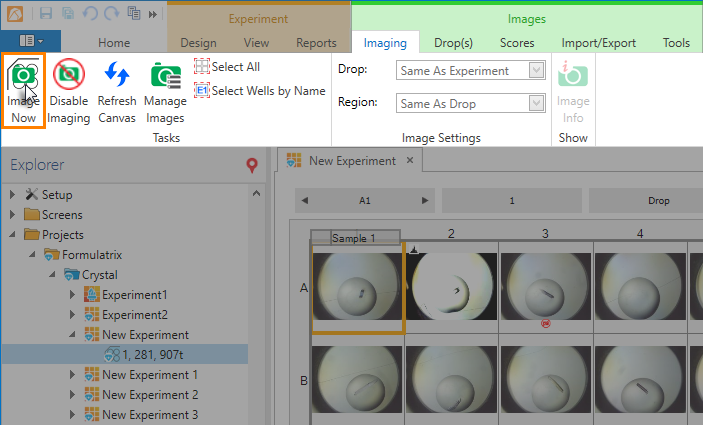
Task: Select the plate 1, 281, 907t
Action: tap(143, 355)
